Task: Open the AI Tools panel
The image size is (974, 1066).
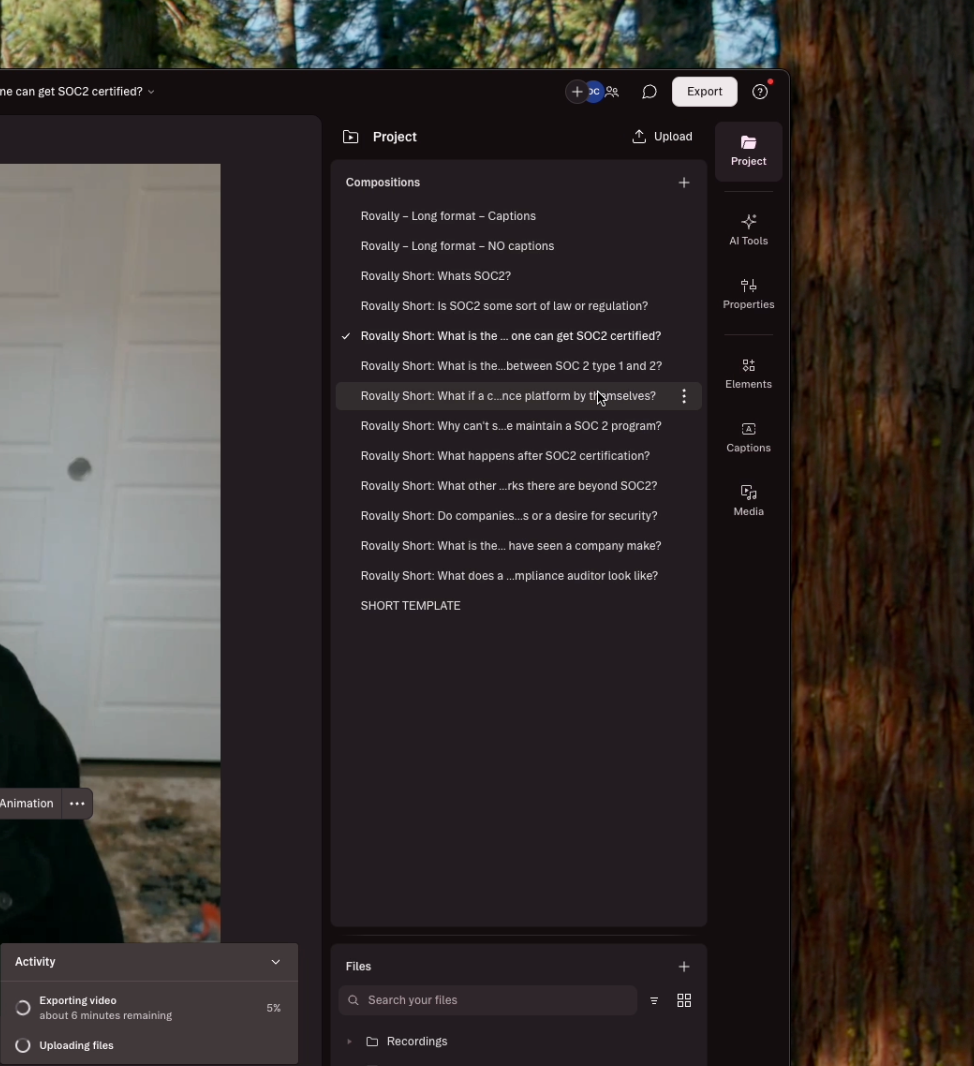Action: [748, 230]
